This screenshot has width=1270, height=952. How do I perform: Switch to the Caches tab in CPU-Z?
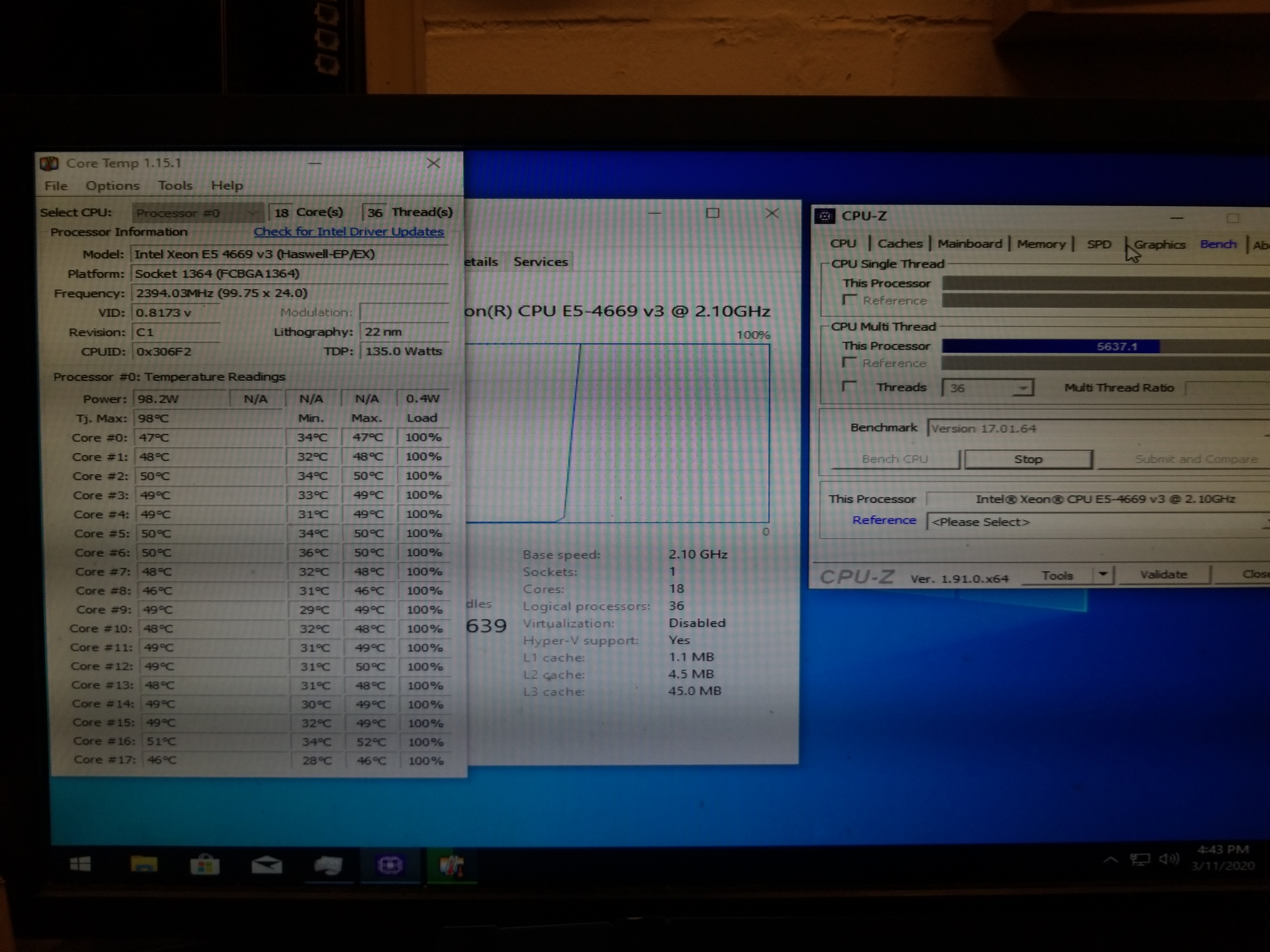[x=900, y=244]
